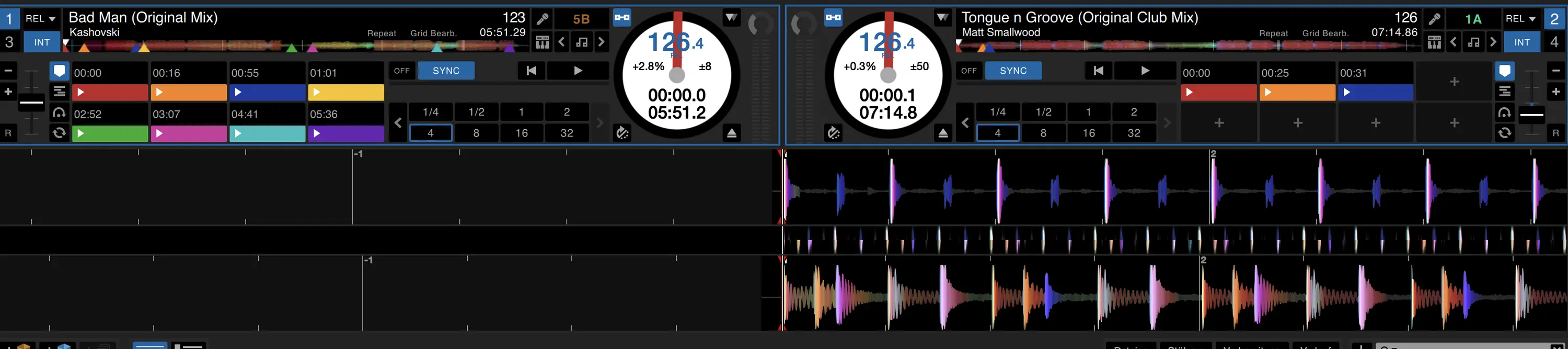Viewport: 1568px width, 349px height.
Task: Expand the REL dropdown on deck 2
Action: tap(1520, 19)
